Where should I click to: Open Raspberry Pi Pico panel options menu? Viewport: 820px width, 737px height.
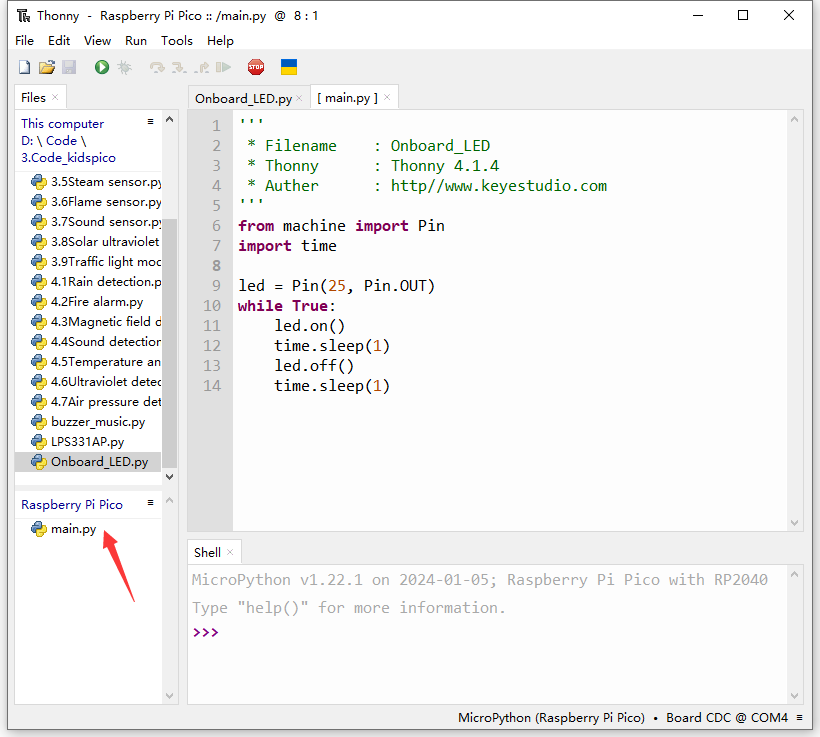151,503
